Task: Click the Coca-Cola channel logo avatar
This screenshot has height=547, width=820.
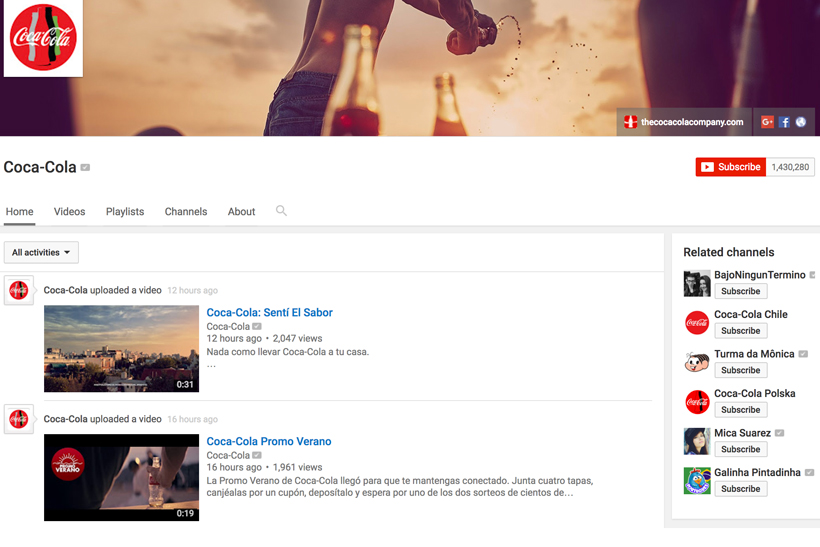Action: (x=43, y=38)
